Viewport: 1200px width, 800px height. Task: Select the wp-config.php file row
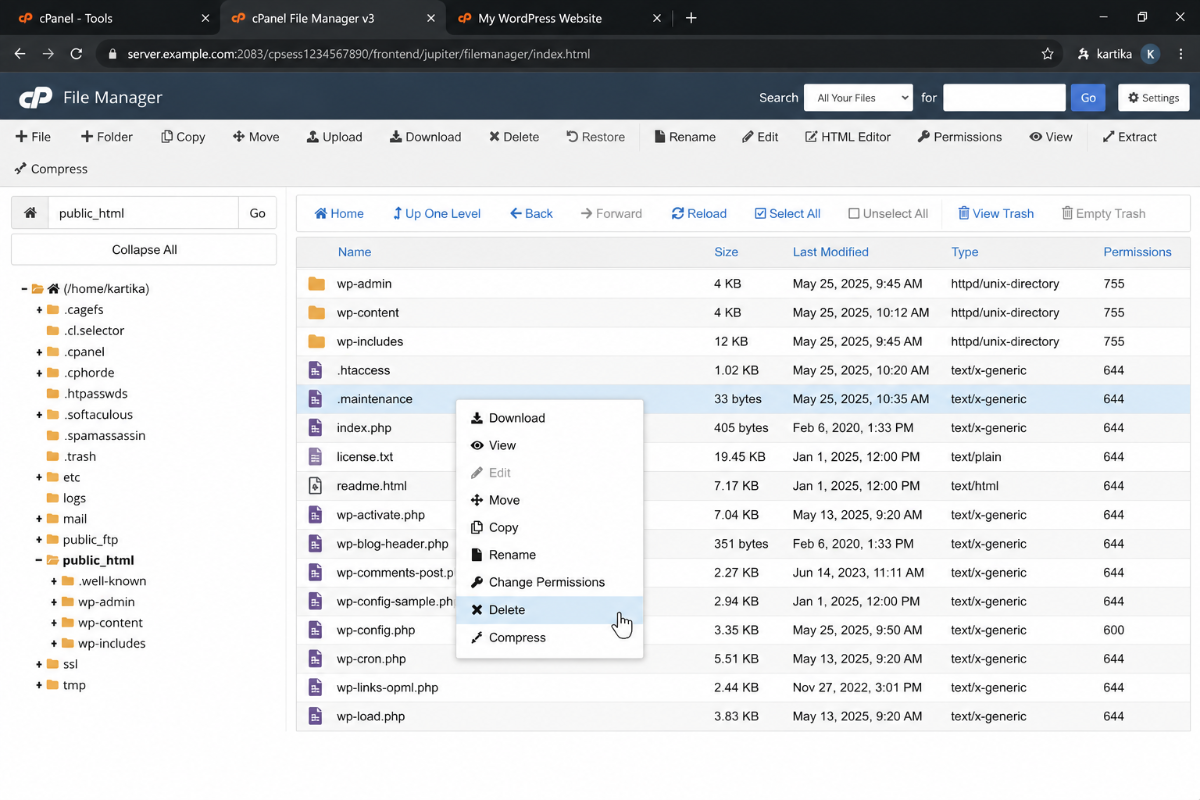coord(743,630)
